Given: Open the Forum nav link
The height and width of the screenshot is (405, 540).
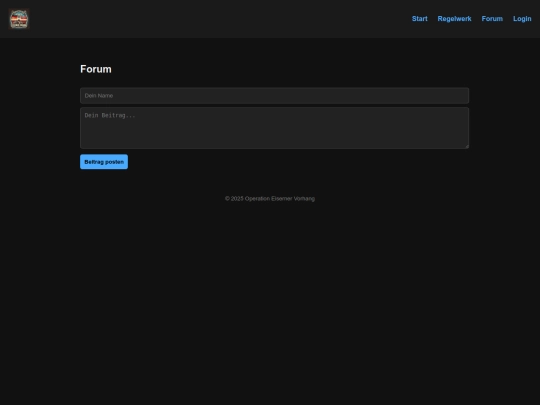Looking at the screenshot, I should (x=492, y=19).
